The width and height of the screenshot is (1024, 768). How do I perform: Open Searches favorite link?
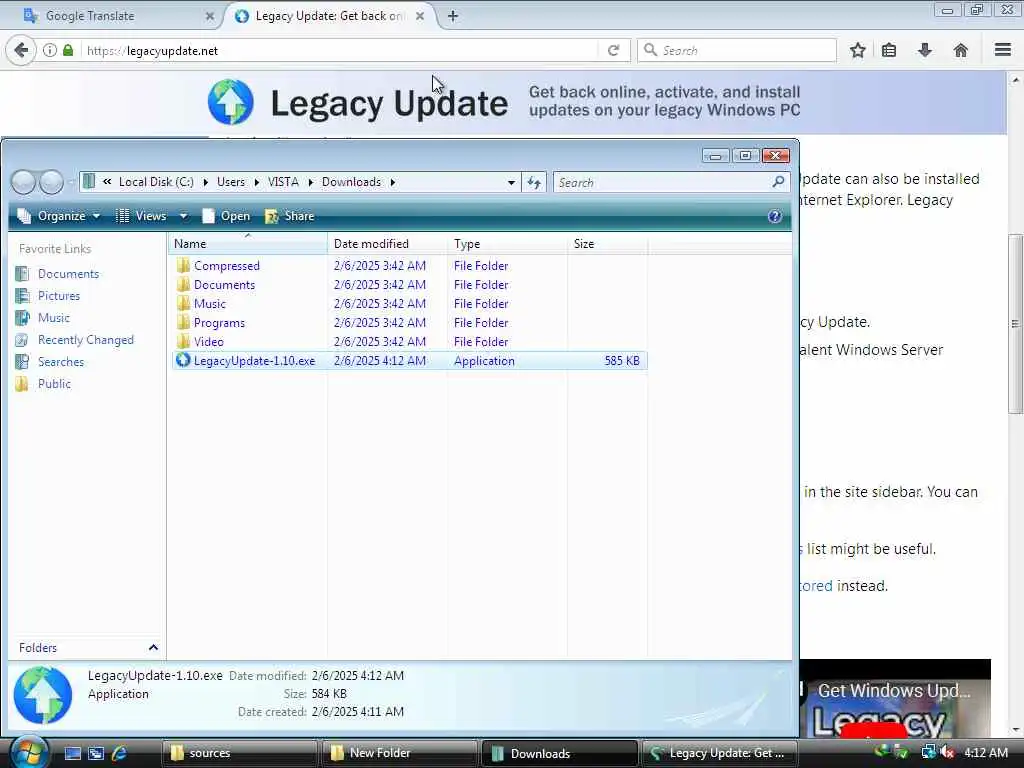(61, 362)
